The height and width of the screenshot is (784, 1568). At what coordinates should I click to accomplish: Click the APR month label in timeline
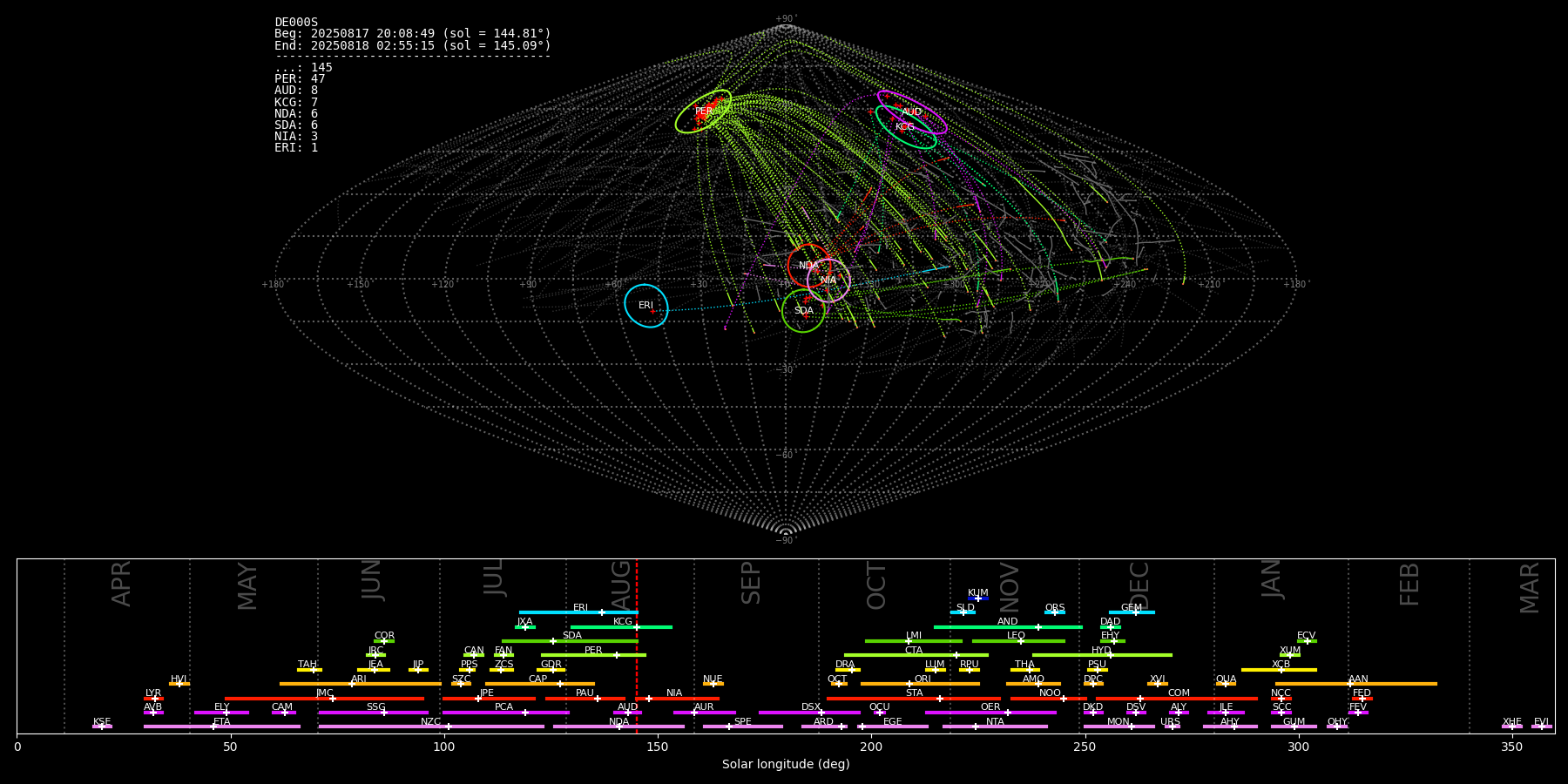tap(121, 584)
